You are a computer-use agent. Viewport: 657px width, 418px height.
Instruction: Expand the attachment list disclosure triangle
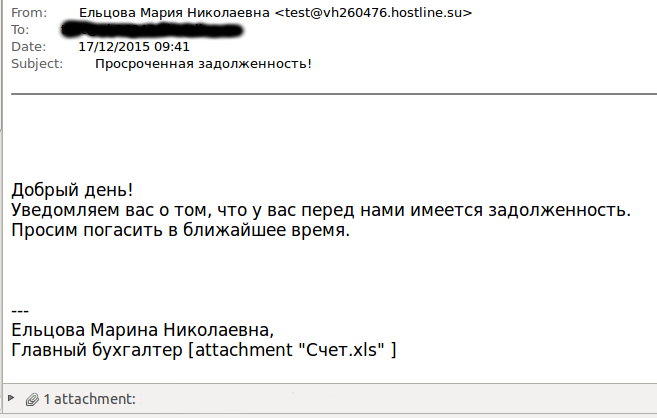(11, 398)
